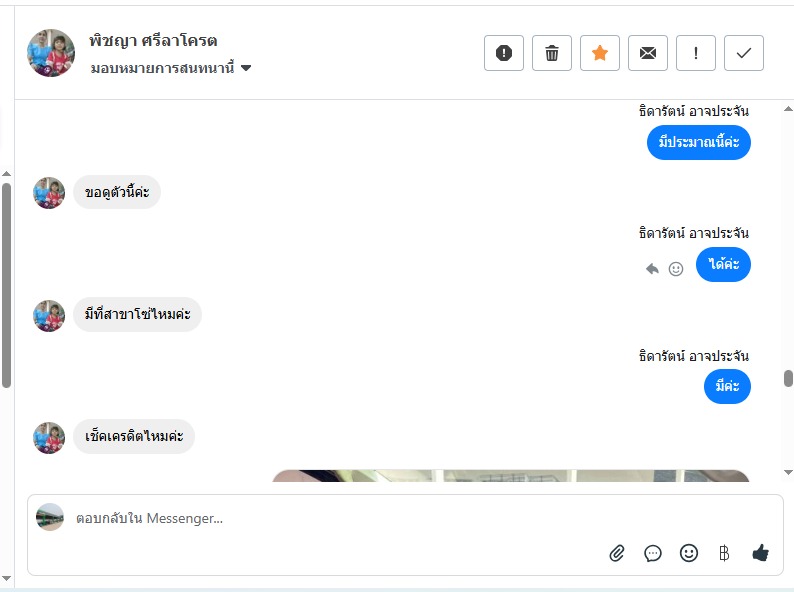Attach a file using the paperclip icon
Screen dimensions: 794x592
[x=617, y=553]
